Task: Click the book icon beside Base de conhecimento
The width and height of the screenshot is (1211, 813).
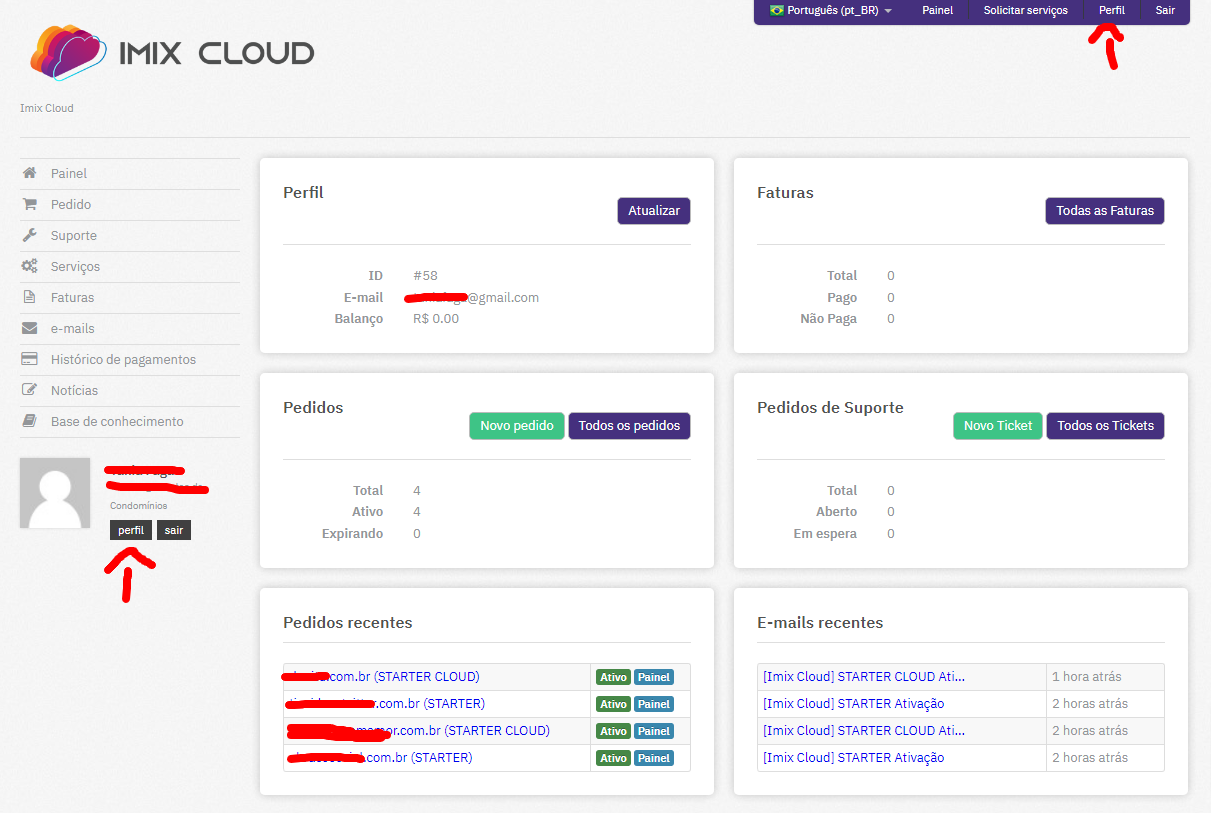Action: 30,421
